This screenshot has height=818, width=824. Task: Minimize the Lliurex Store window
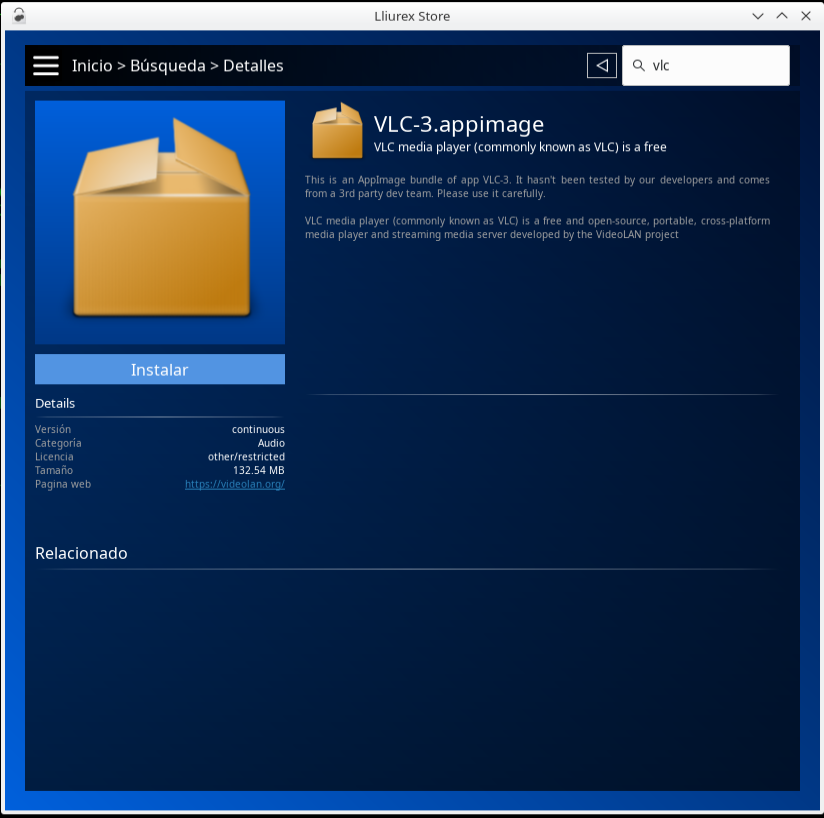757,16
